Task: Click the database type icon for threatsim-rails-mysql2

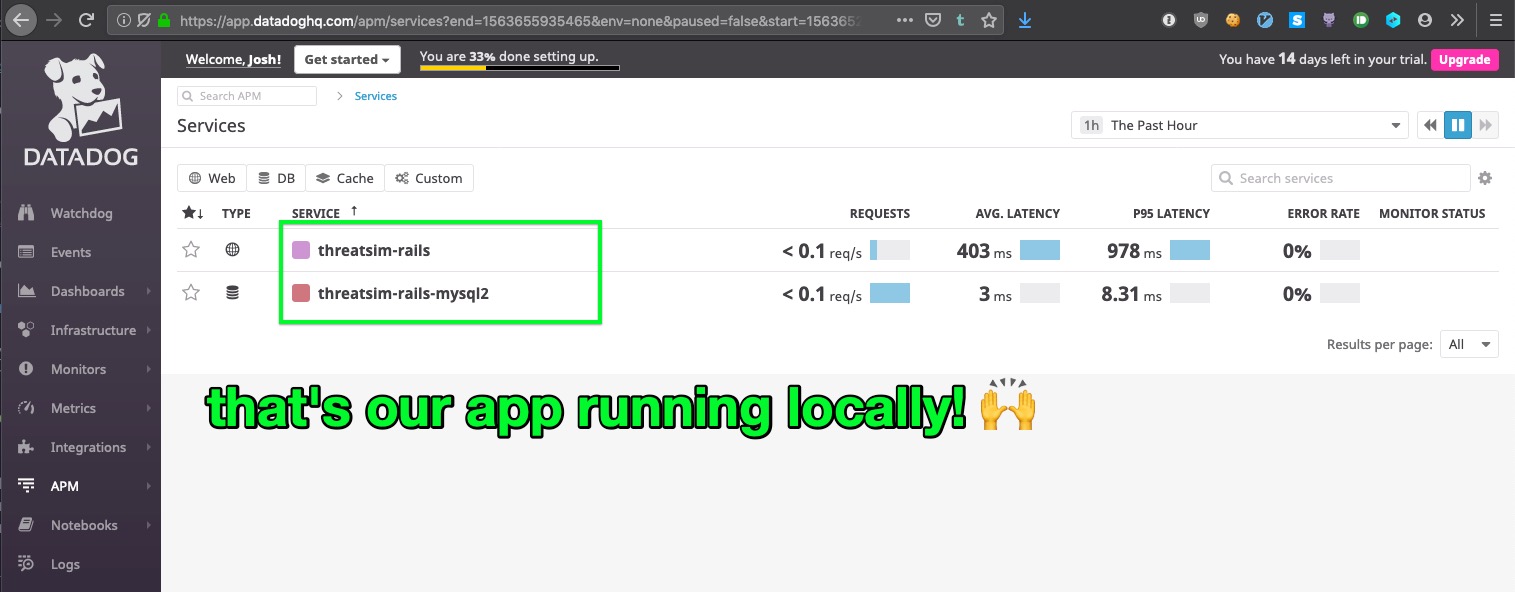Action: (x=233, y=293)
